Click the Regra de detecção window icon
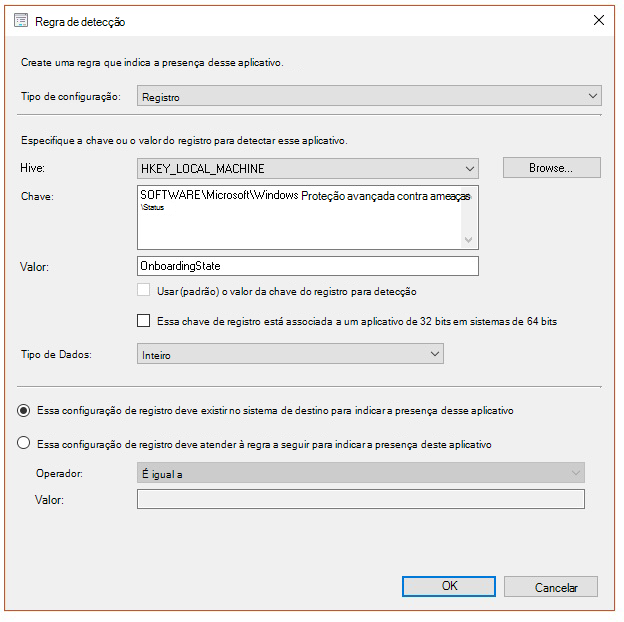The image size is (624, 622). (21, 21)
